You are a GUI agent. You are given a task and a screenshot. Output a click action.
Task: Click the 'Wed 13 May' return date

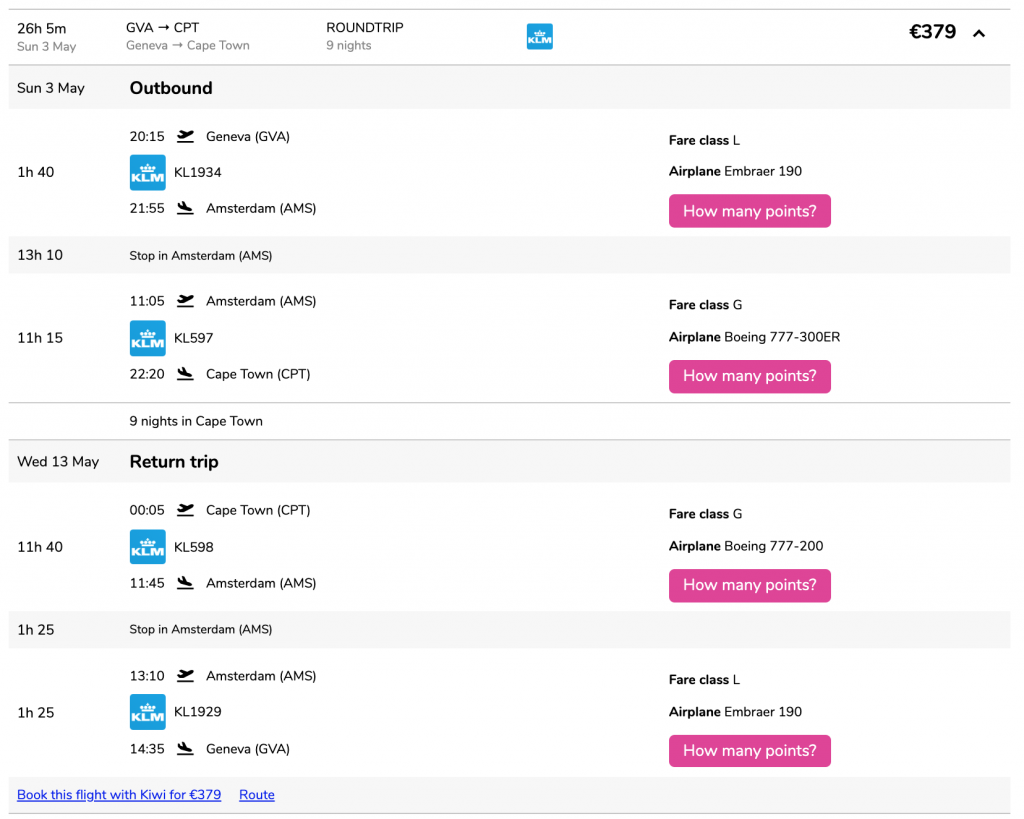[58, 462]
